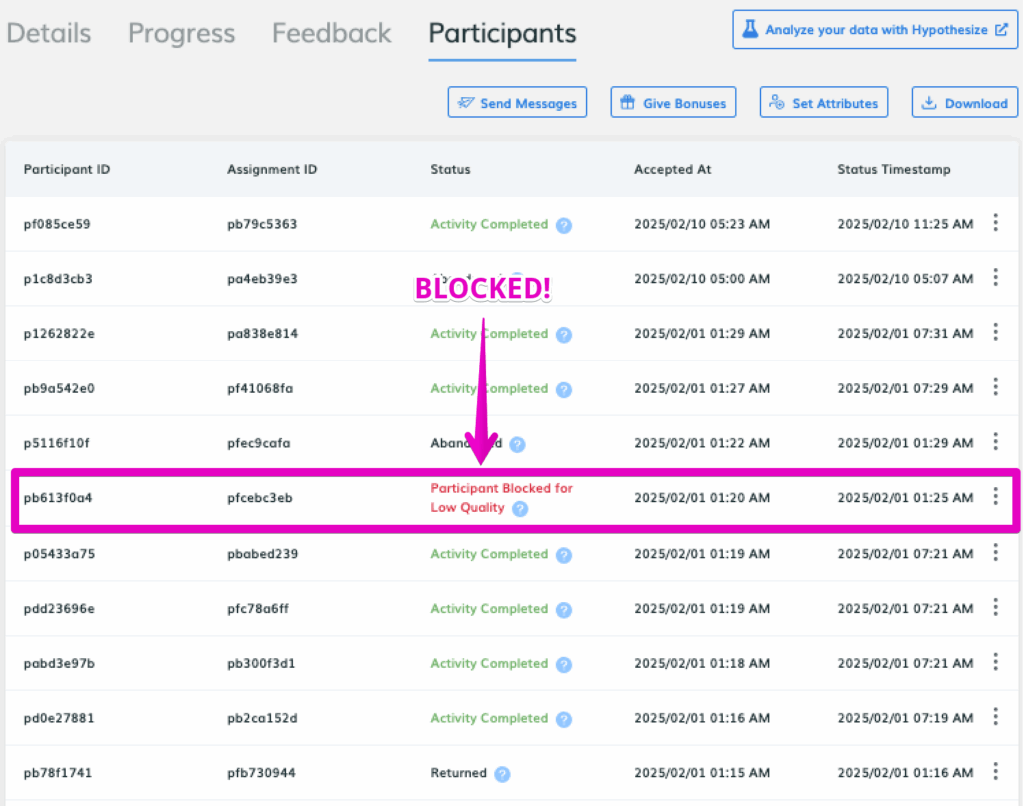Viewport: 1024px width, 806px height.
Task: Switch to the Details tab
Action: pos(48,33)
